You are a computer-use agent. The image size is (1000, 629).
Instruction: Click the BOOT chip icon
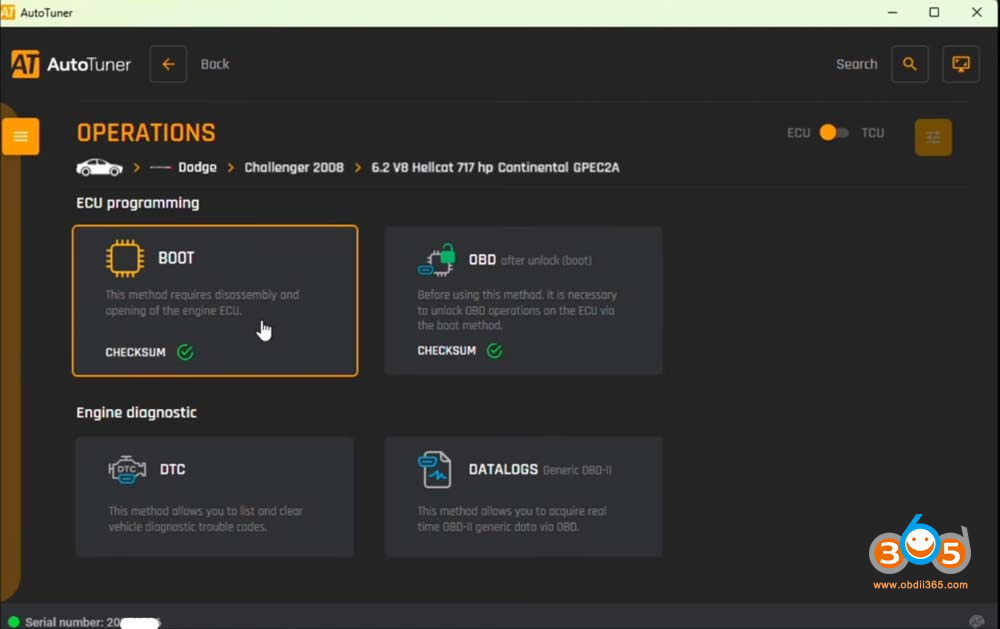pyautogui.click(x=124, y=258)
